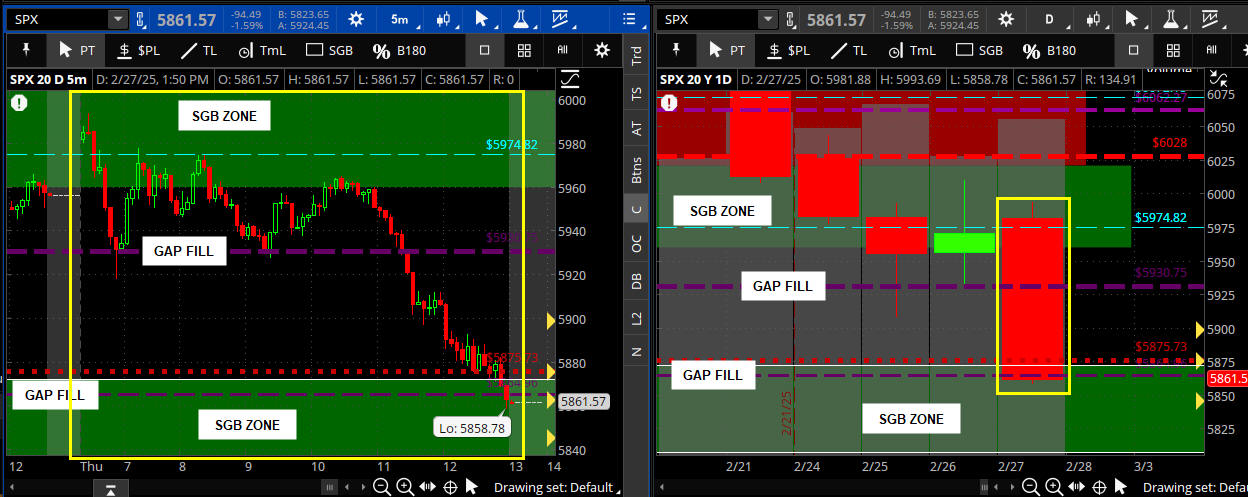Open the symbol dropdown in right chart
The width and height of the screenshot is (1248, 497).
pyautogui.click(x=767, y=19)
